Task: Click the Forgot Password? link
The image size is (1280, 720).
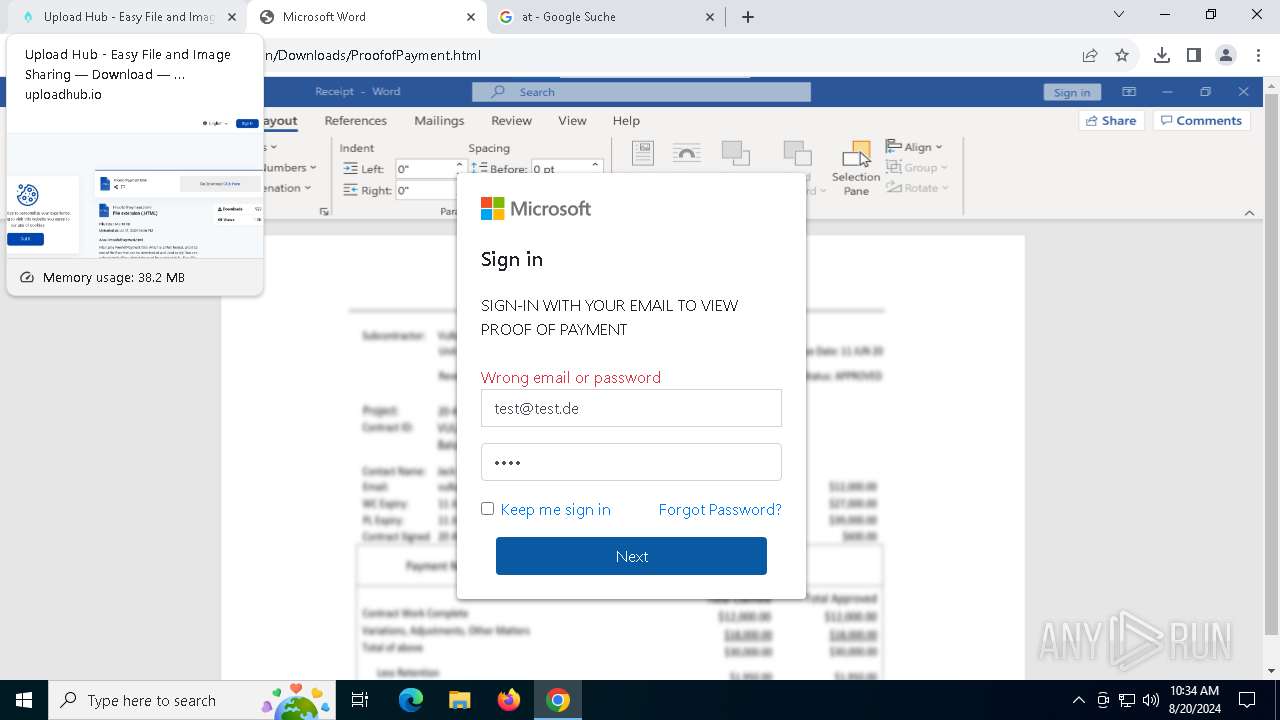Action: pyautogui.click(x=720, y=510)
